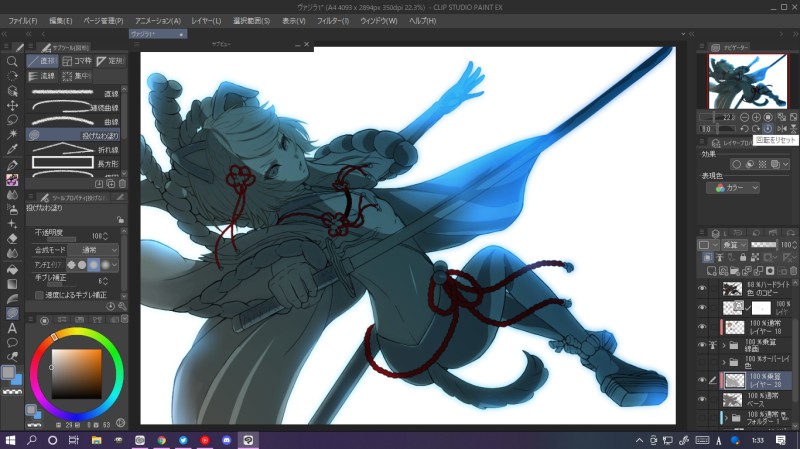Image resolution: width=800 pixels, height=449 pixels.
Task: Open the 編集(E) menu
Action: (x=60, y=21)
